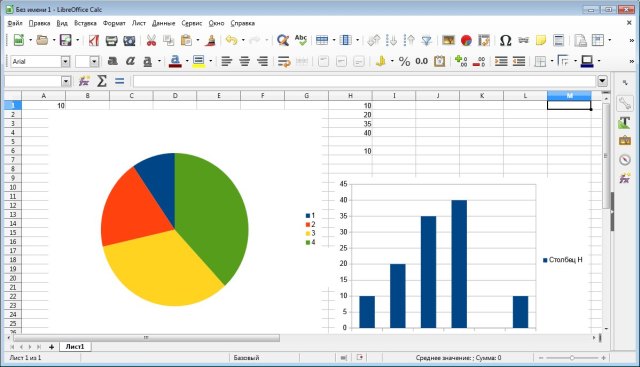Apply AutoFilter funnel icon

tap(427, 40)
